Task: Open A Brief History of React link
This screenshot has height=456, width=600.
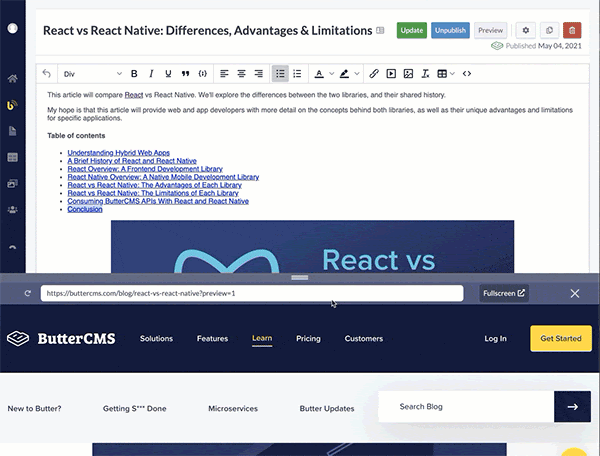Action: click(x=132, y=161)
